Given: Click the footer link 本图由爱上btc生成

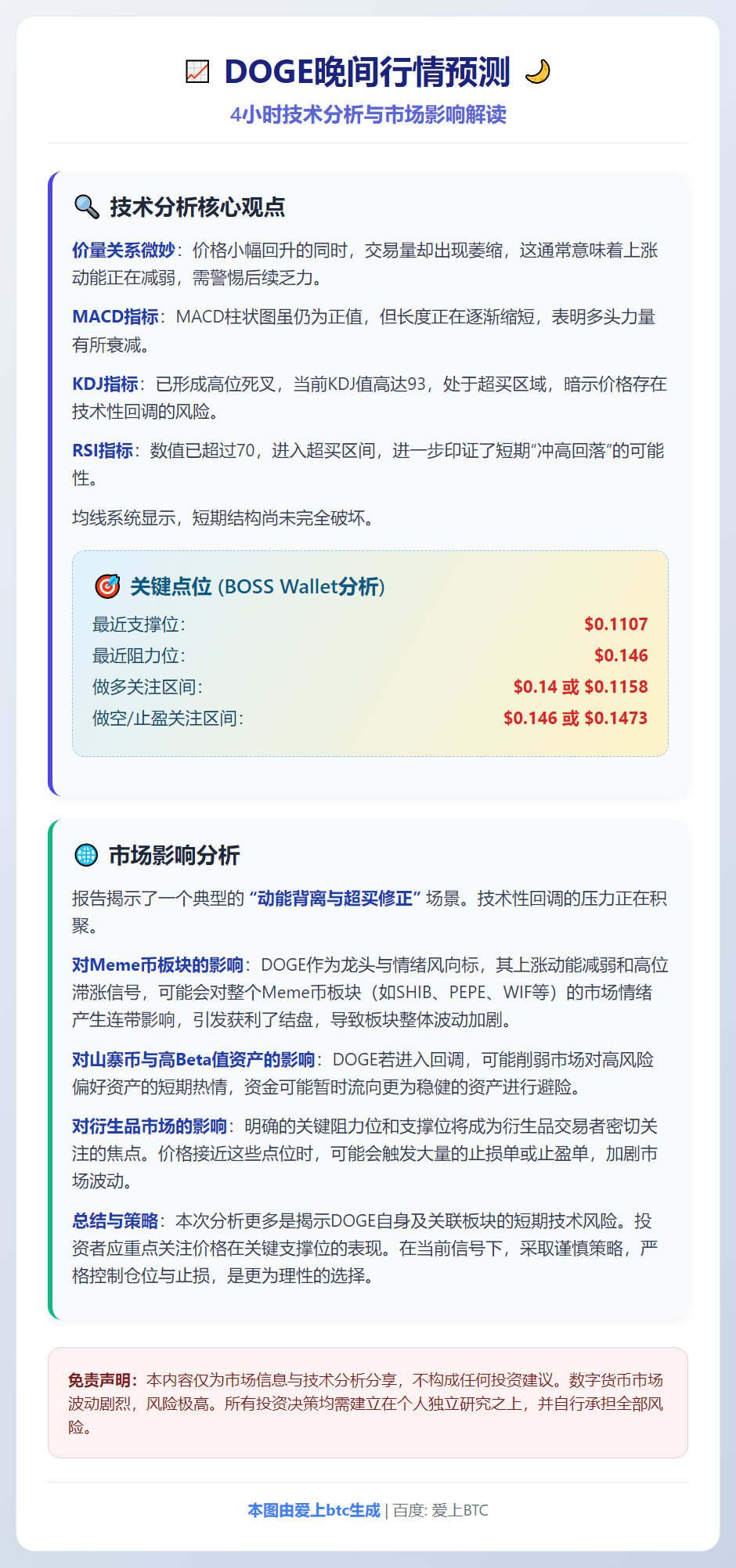Looking at the screenshot, I should click(x=314, y=1511).
